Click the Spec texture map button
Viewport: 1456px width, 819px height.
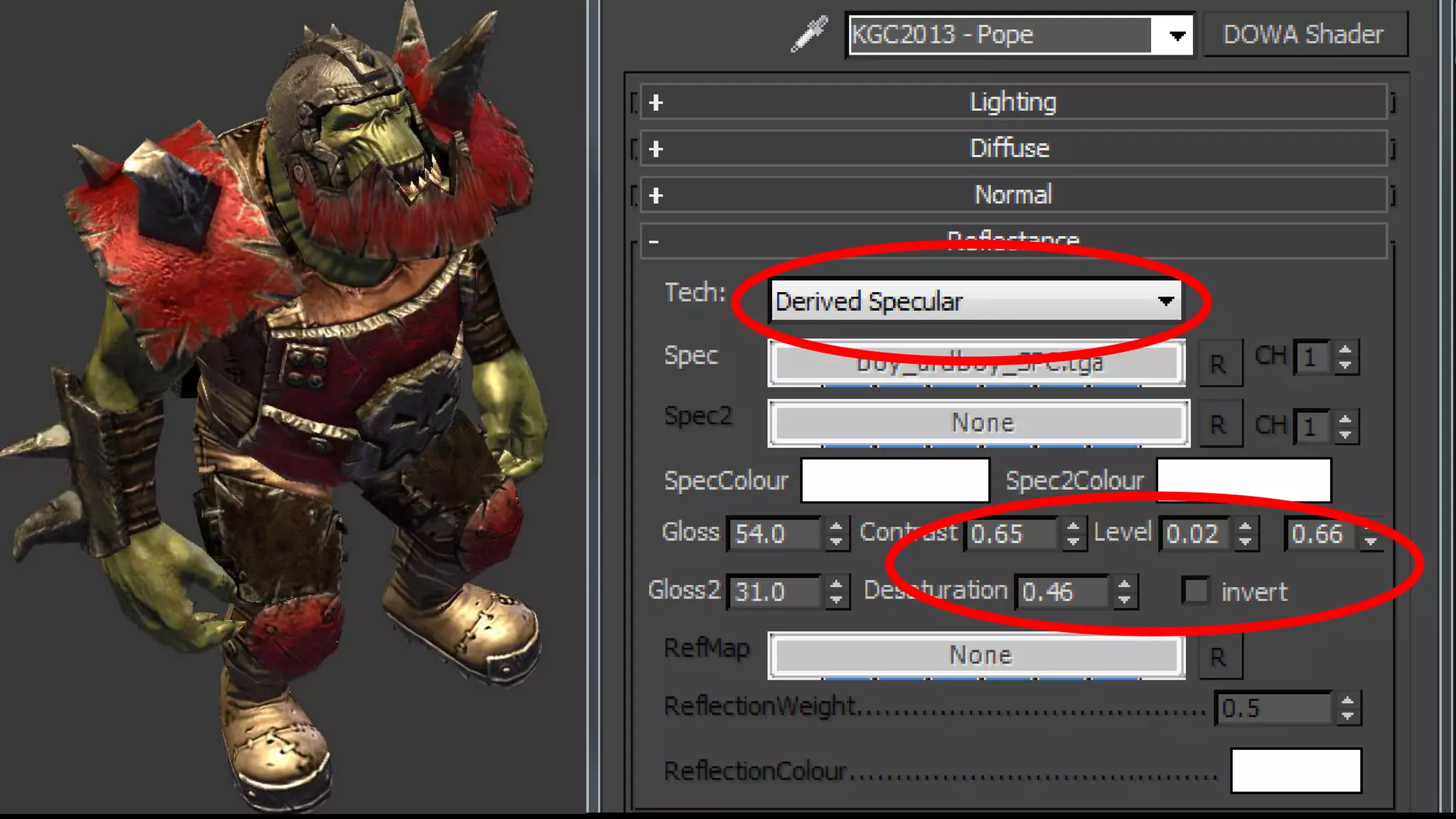click(976, 364)
